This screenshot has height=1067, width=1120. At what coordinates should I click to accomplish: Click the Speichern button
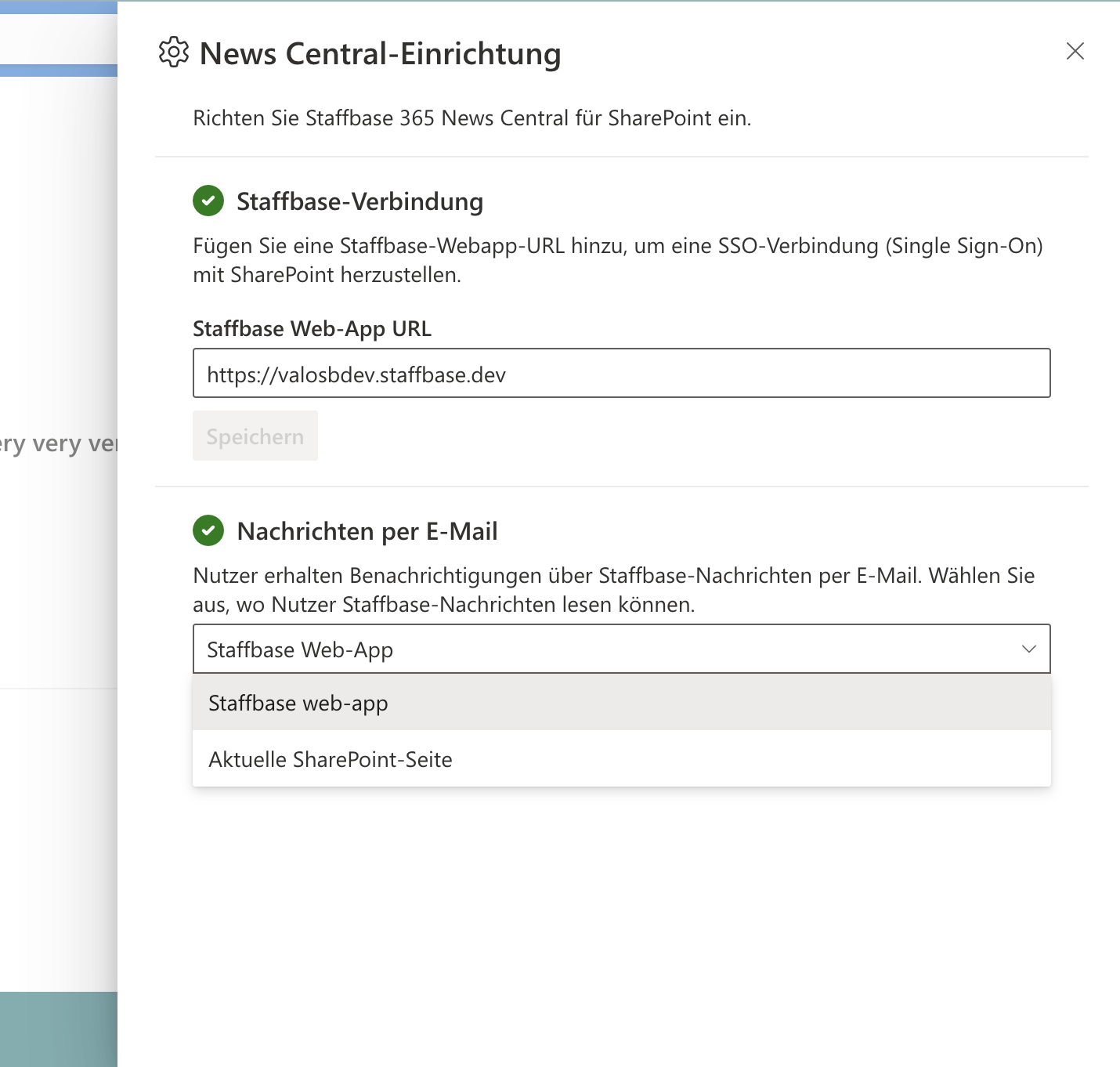click(x=255, y=436)
